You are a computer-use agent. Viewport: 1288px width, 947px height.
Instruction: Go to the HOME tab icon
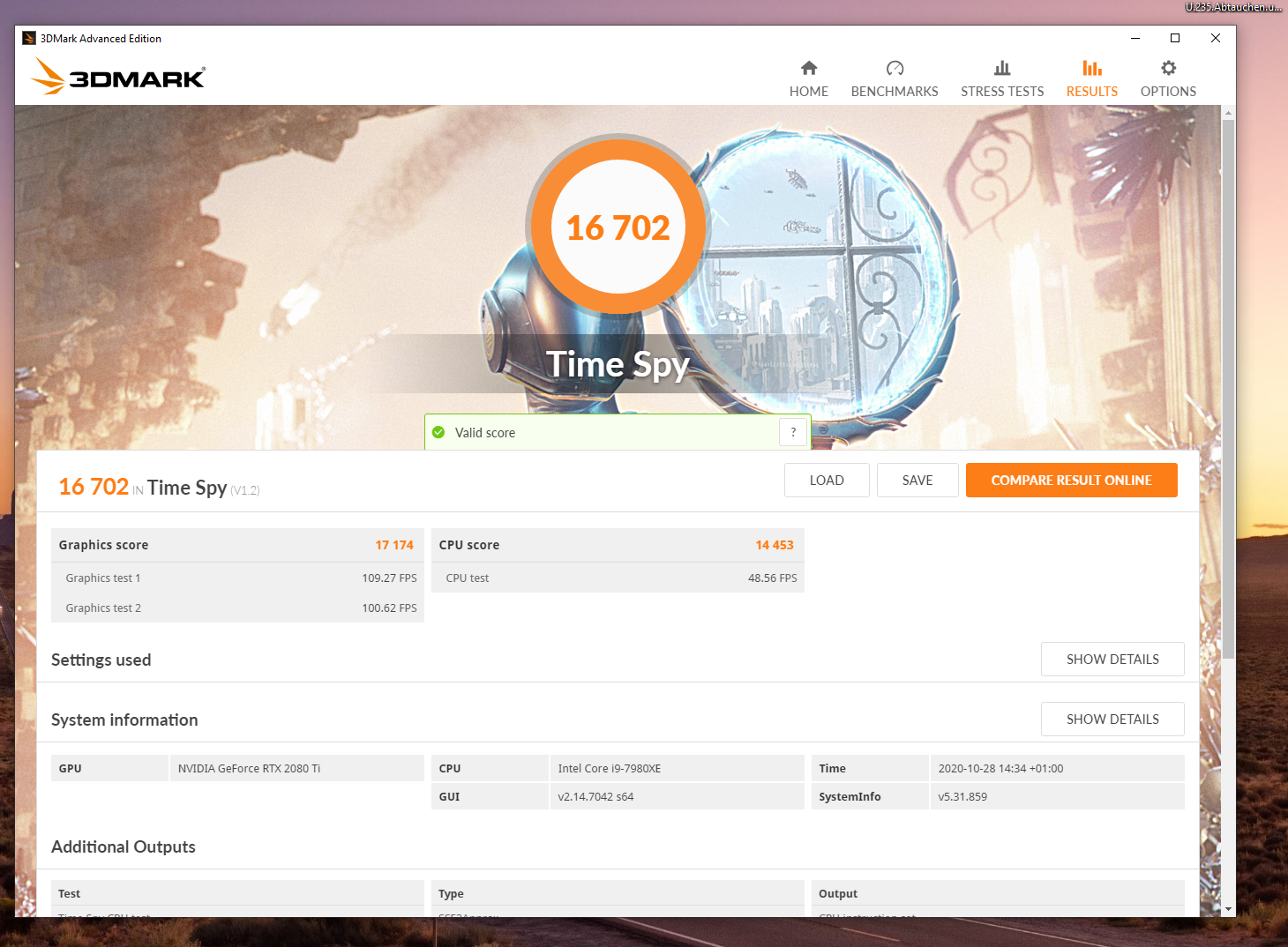pos(809,68)
